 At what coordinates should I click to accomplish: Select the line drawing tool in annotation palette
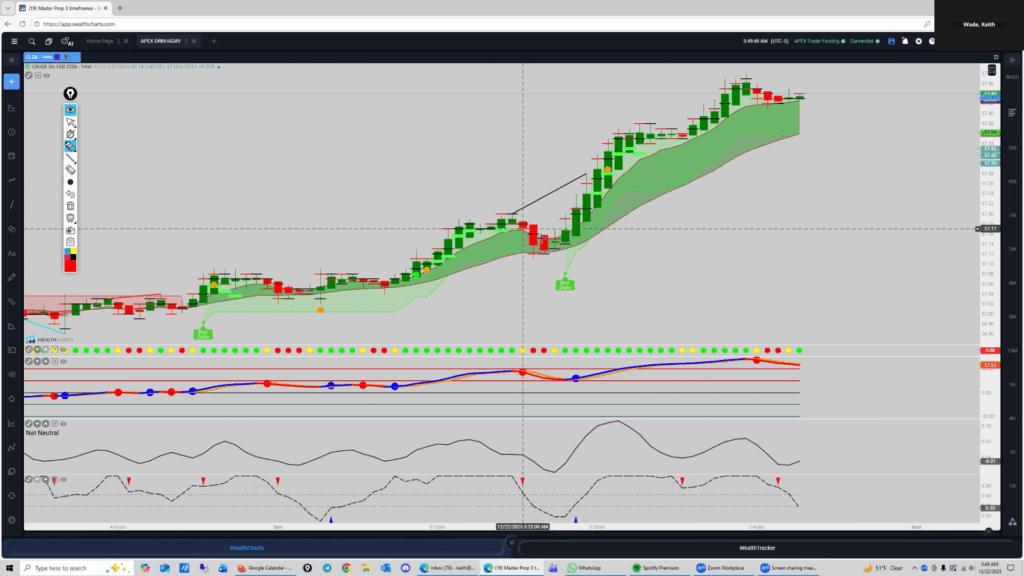71,158
